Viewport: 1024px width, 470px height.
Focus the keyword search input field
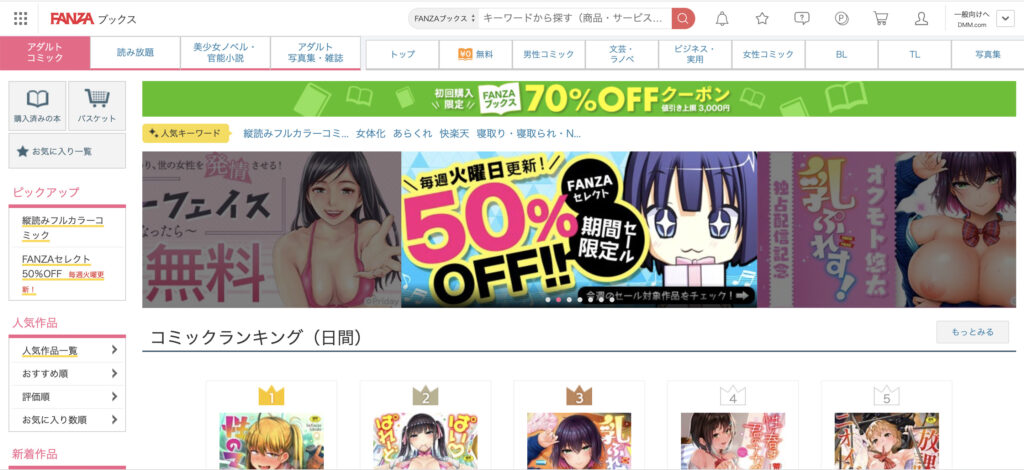[575, 18]
